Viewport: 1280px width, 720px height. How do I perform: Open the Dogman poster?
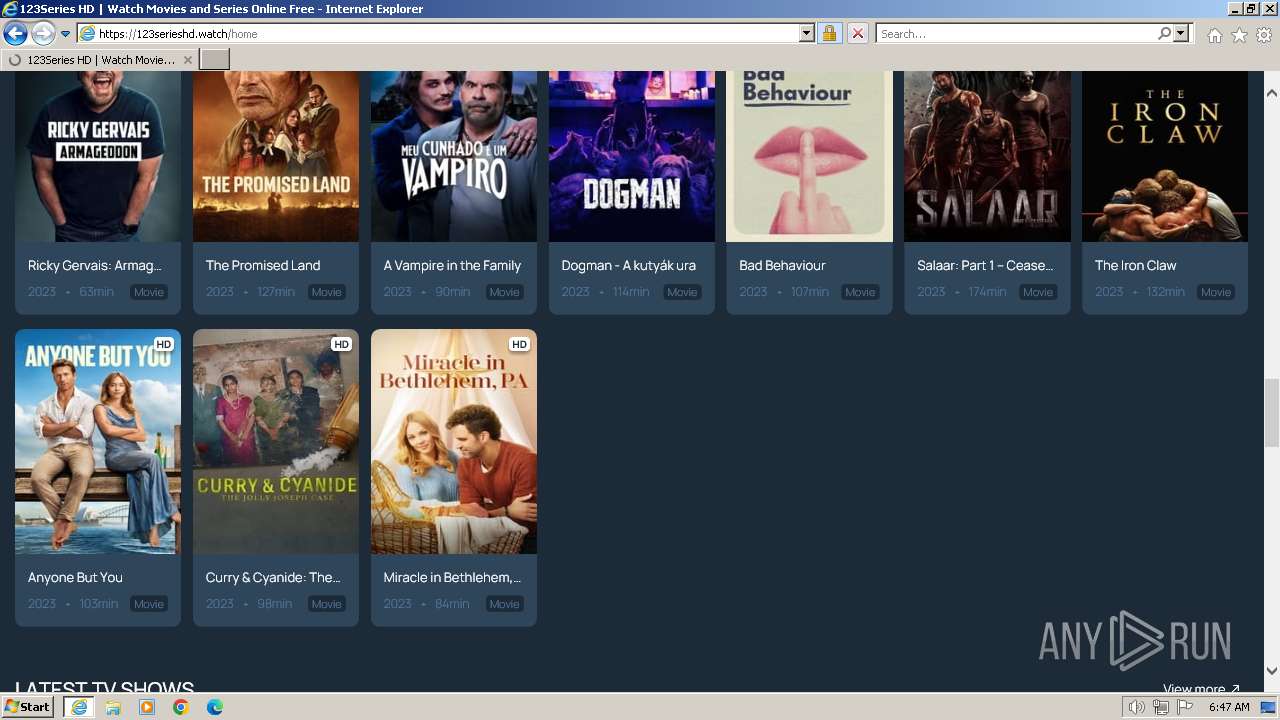[x=632, y=156]
